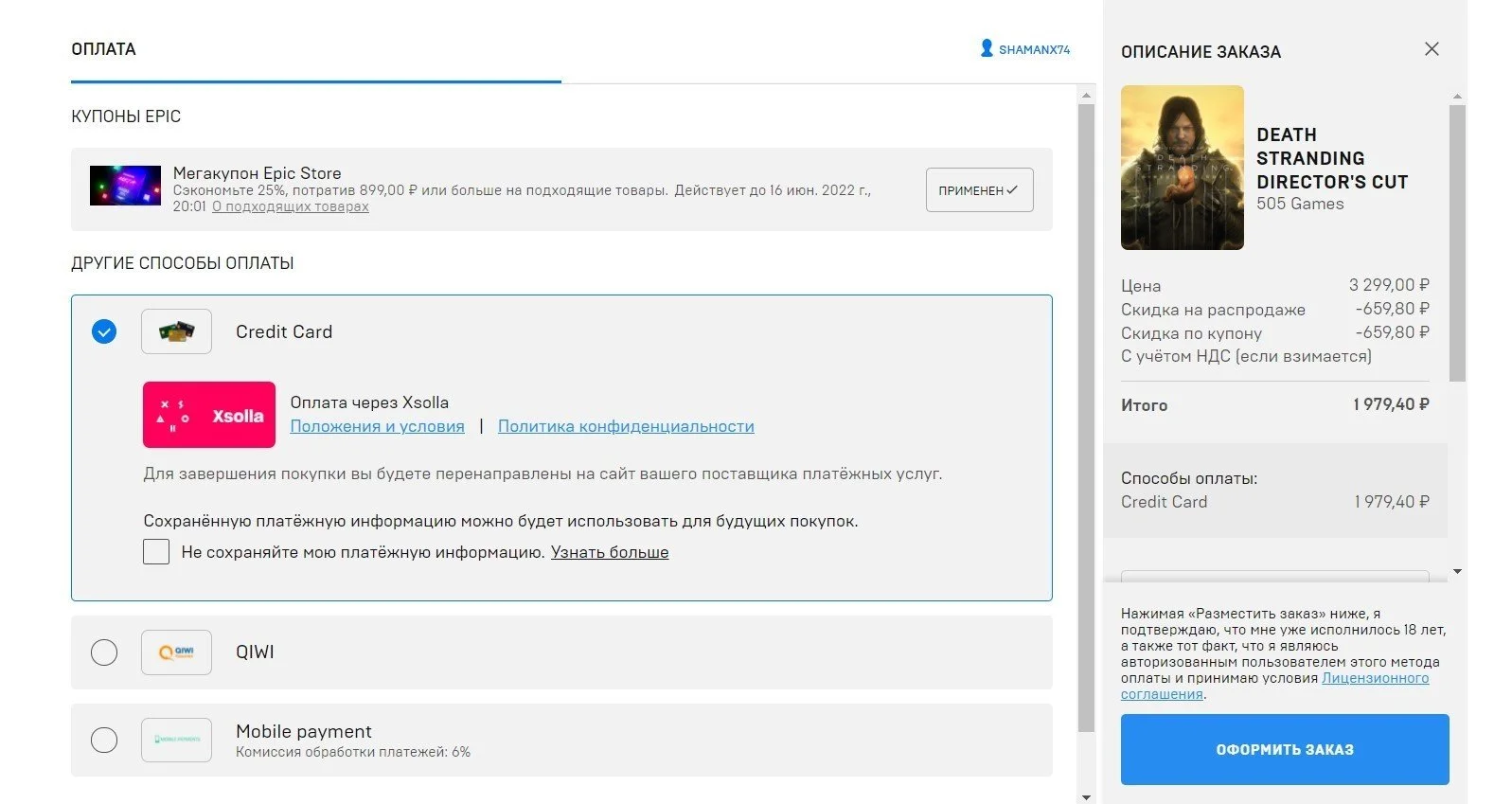The height and width of the screenshot is (804, 1512).
Task: Open the 'Узнать больше' link
Action: click(x=610, y=552)
